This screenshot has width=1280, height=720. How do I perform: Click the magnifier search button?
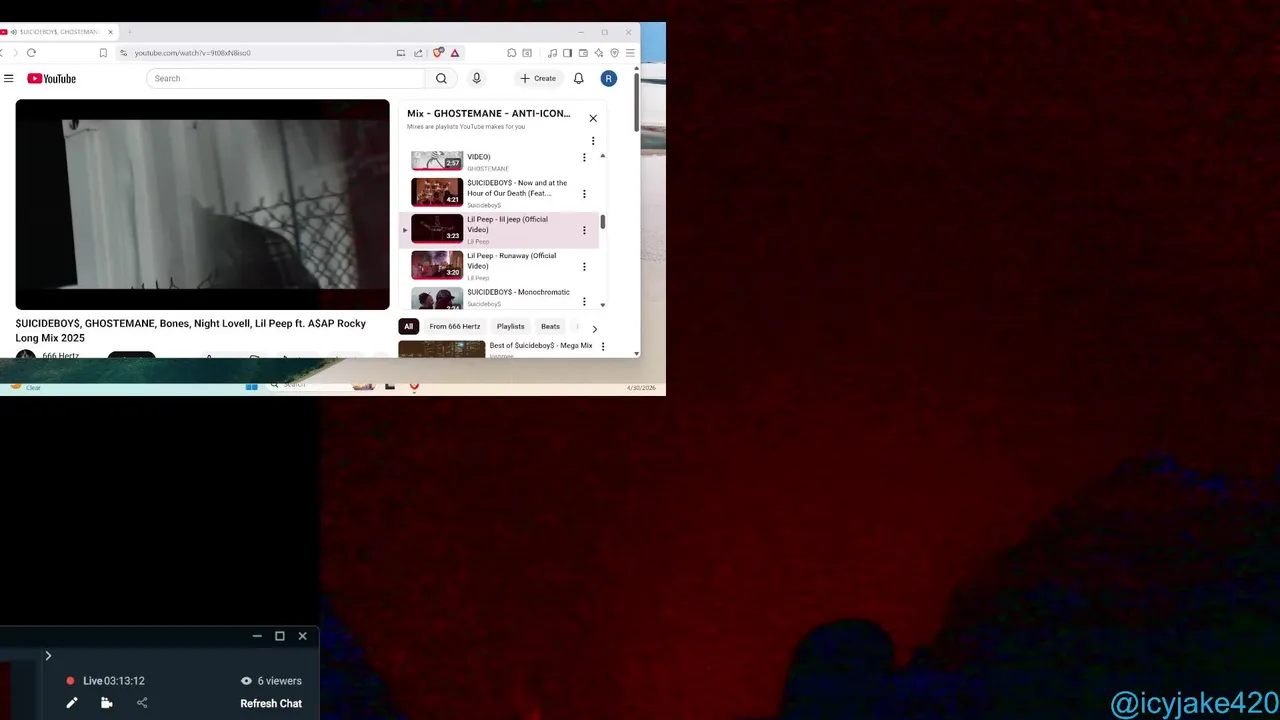coord(441,78)
